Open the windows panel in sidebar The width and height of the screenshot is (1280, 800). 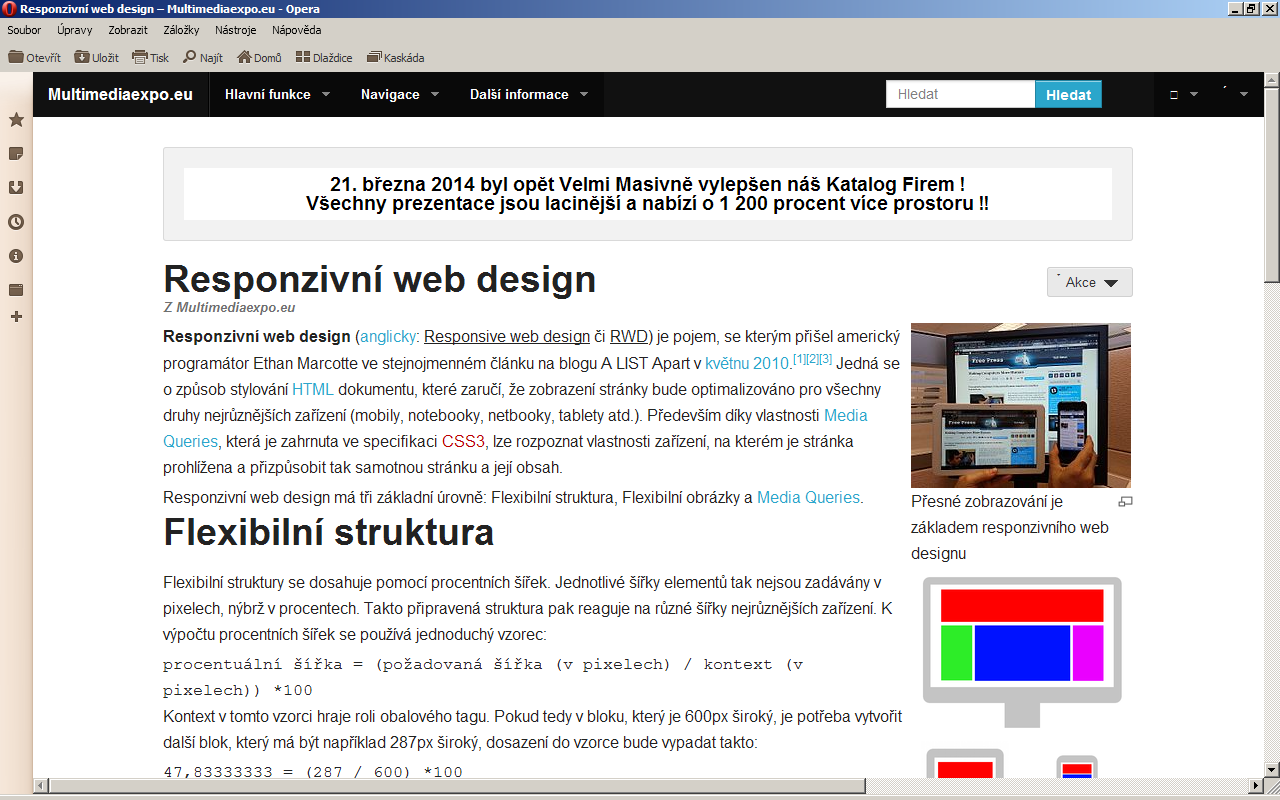16,290
